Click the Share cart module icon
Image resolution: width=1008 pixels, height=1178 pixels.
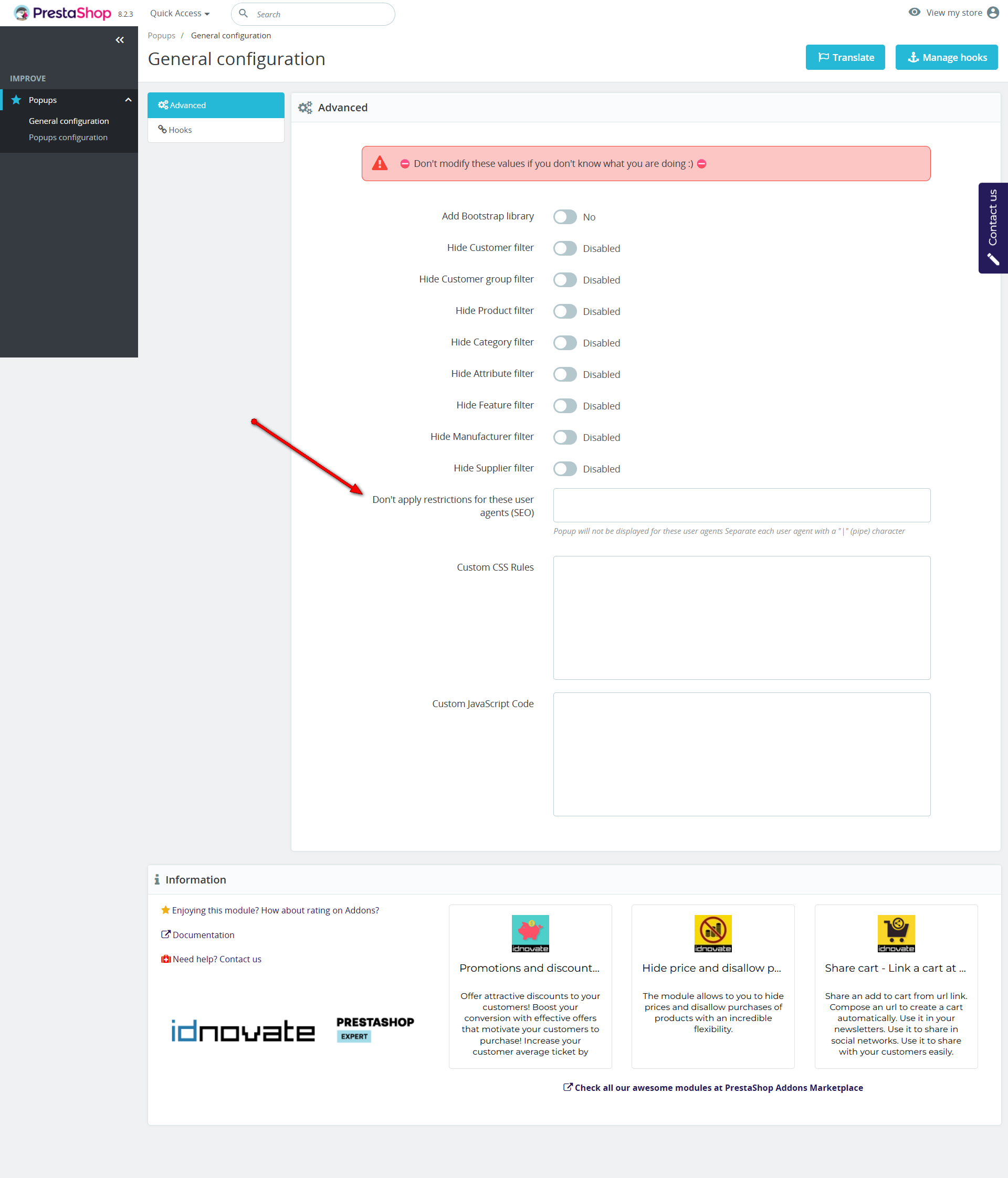[896, 933]
